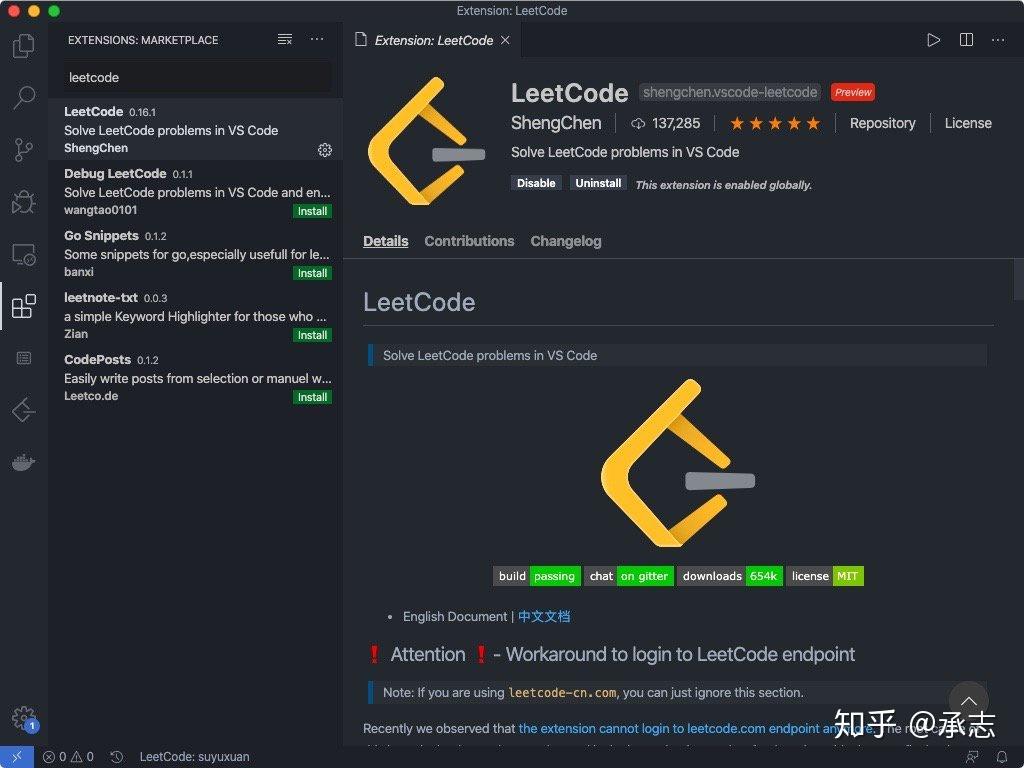
Task: Disable the LeetCode extension
Action: (x=536, y=183)
